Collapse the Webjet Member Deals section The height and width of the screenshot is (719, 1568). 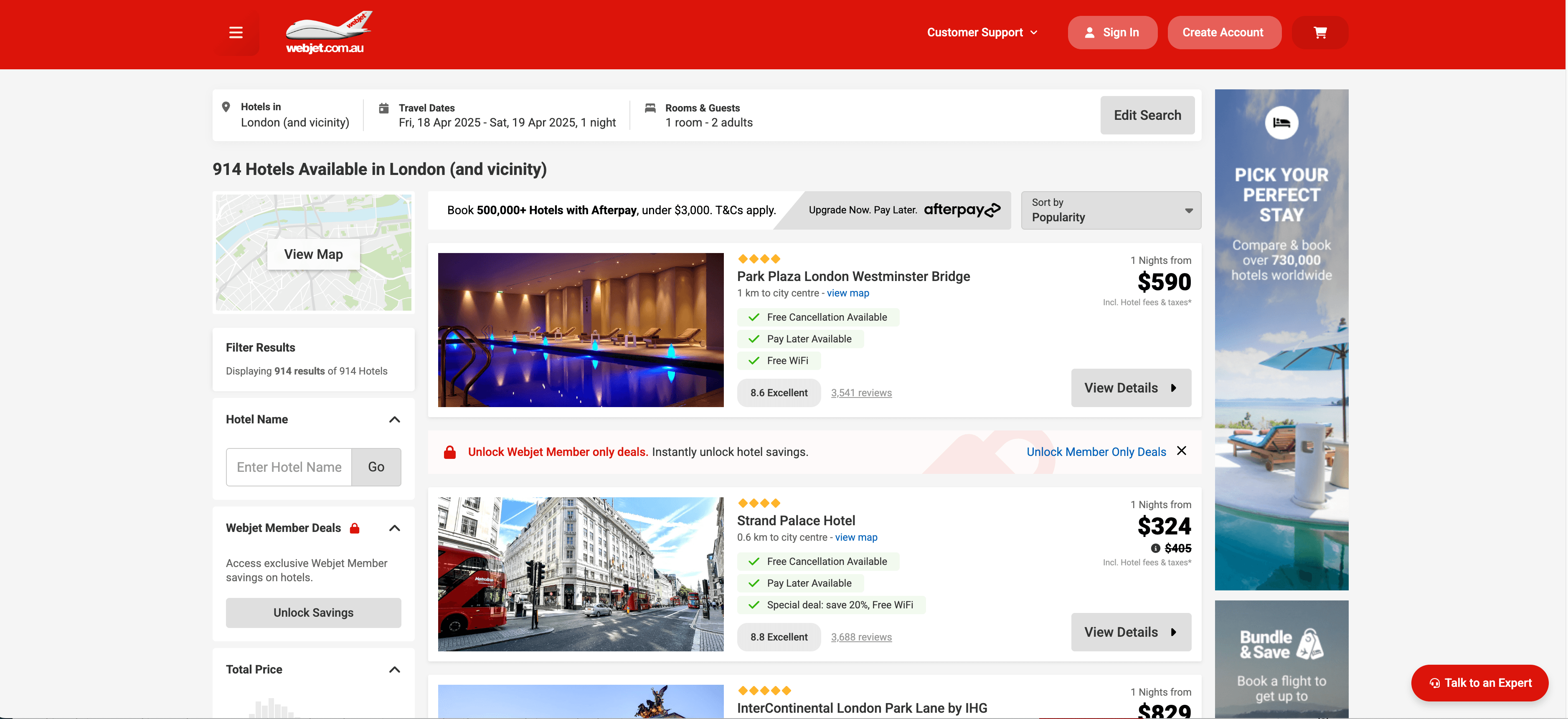pyautogui.click(x=394, y=528)
